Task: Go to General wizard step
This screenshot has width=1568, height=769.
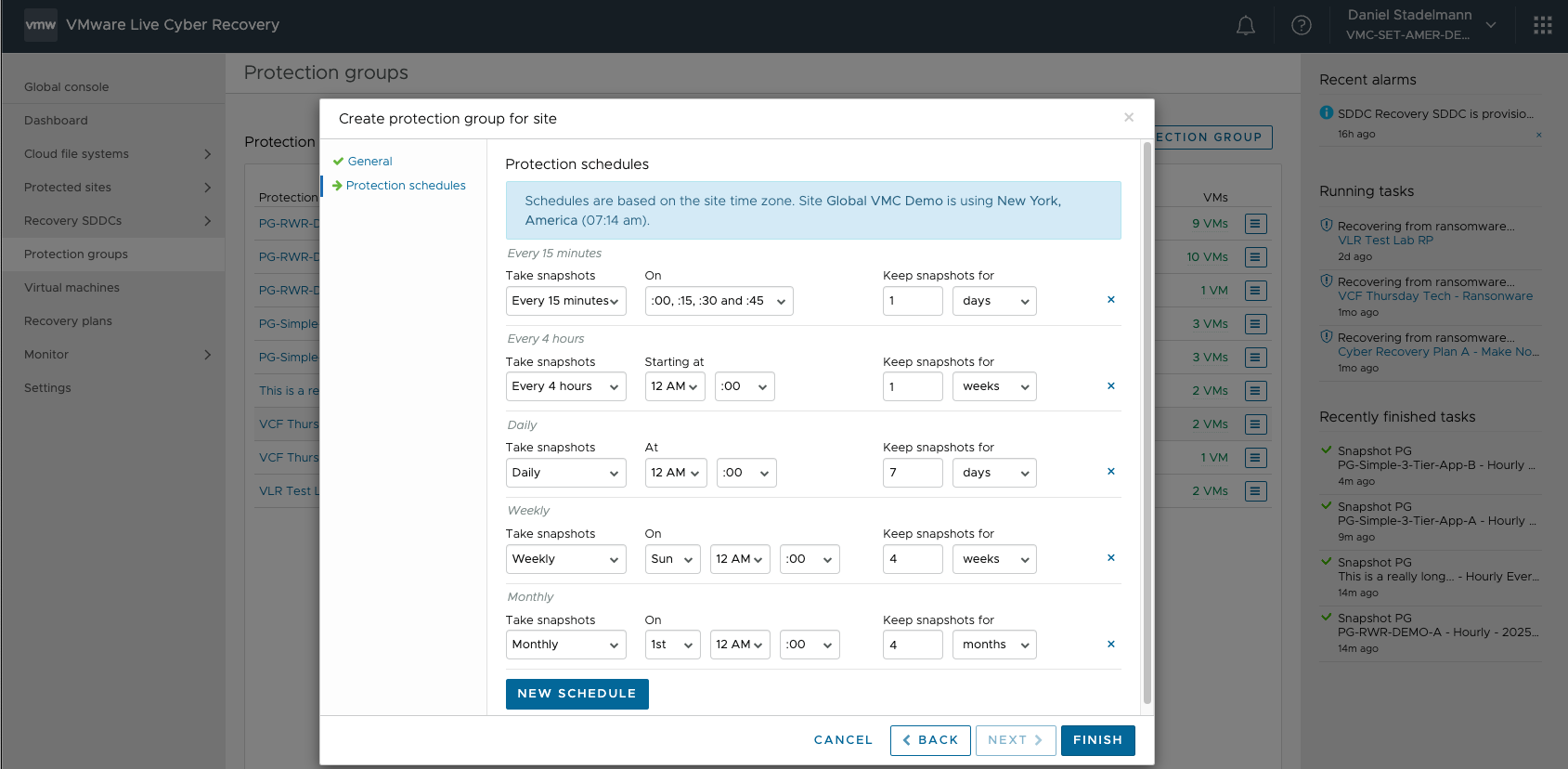Action: click(369, 162)
